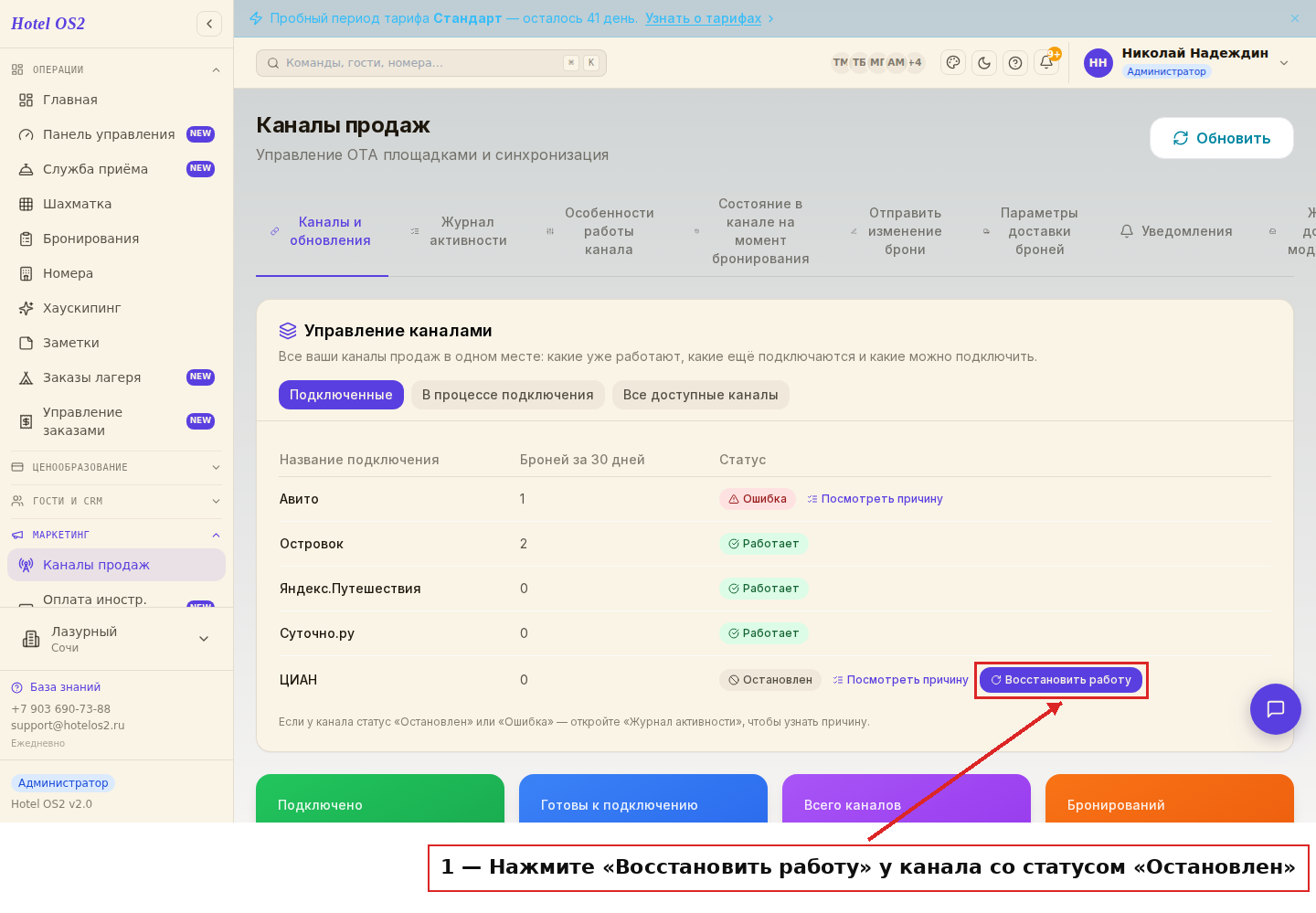Select the Подключенные filter

point(341,395)
